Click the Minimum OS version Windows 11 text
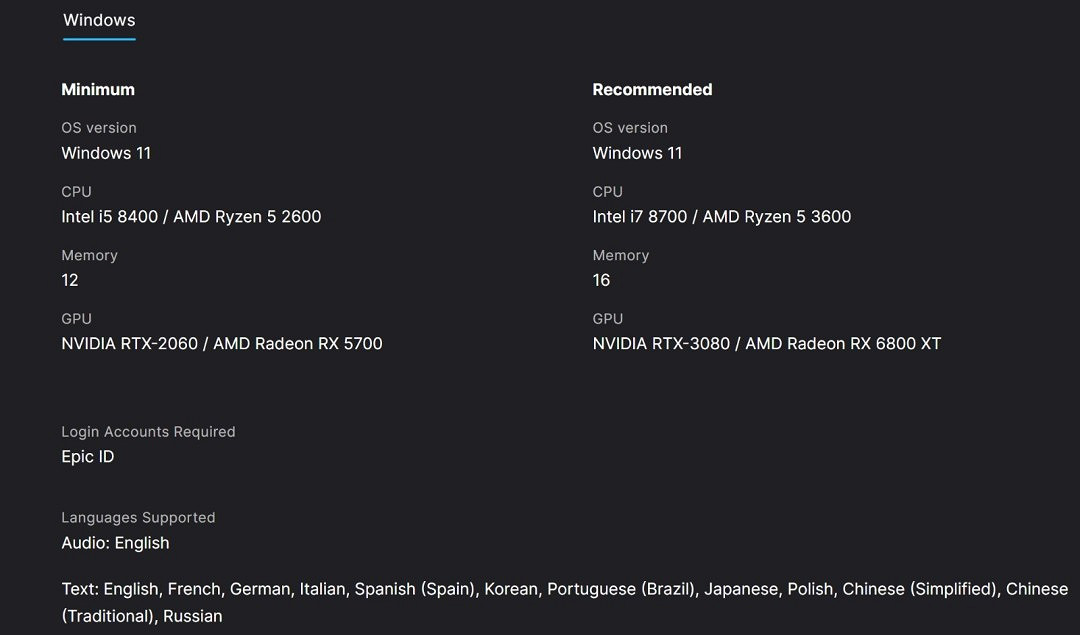 [106, 153]
